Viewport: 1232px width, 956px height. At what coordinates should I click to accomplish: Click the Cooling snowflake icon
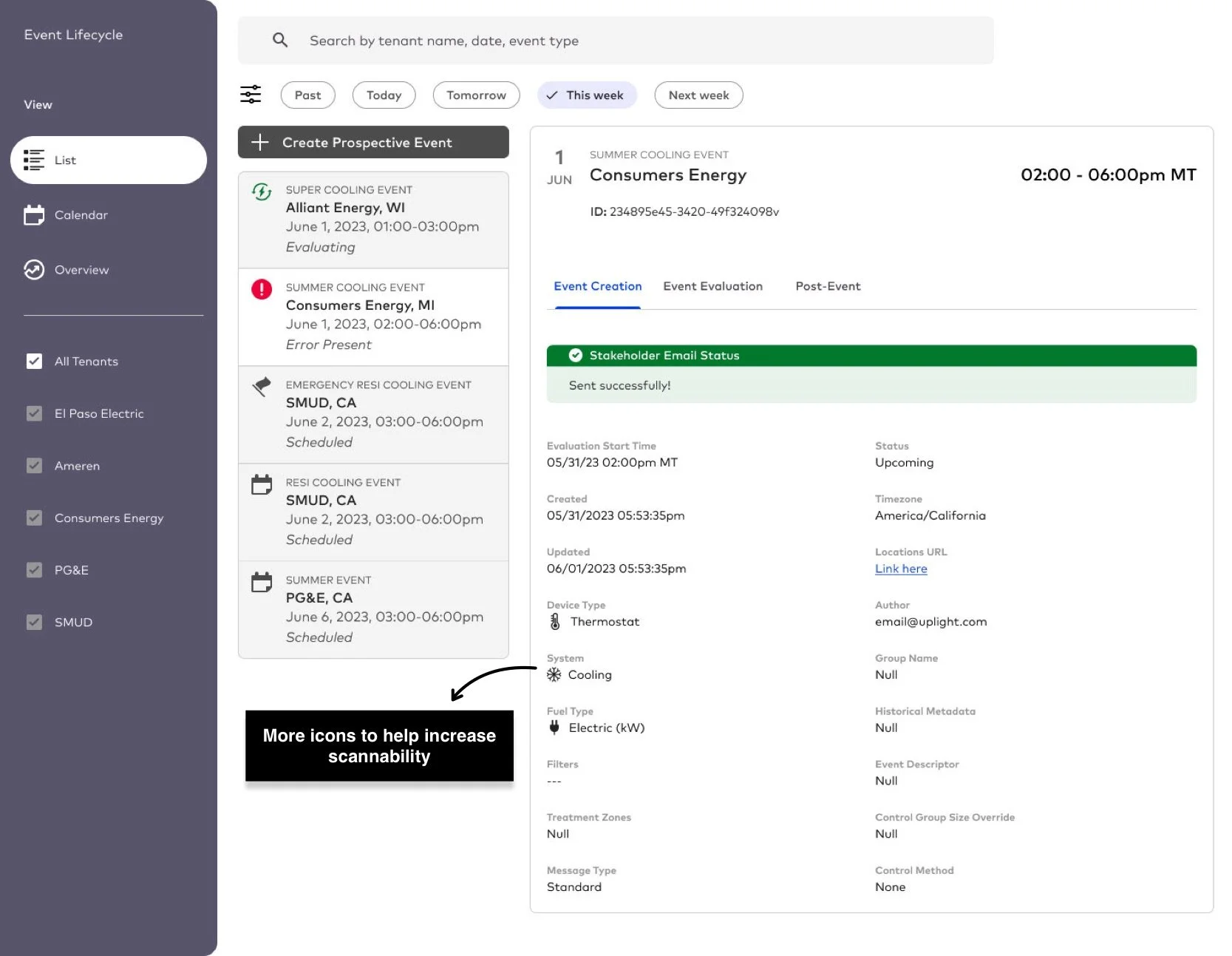[x=554, y=674]
